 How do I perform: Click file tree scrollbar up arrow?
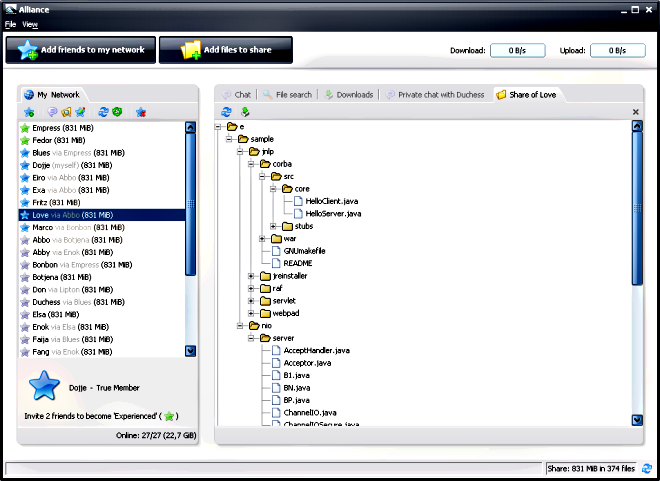(637, 126)
